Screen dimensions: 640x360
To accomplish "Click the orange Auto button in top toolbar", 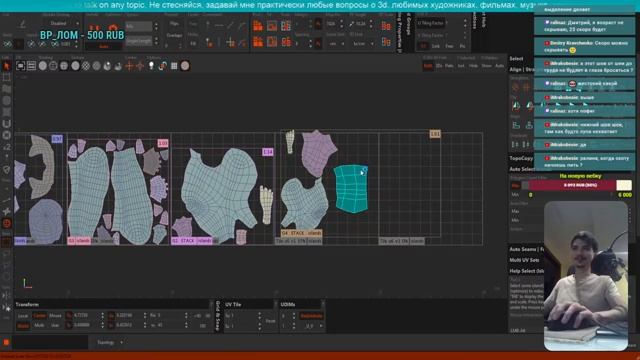I will [104, 47].
